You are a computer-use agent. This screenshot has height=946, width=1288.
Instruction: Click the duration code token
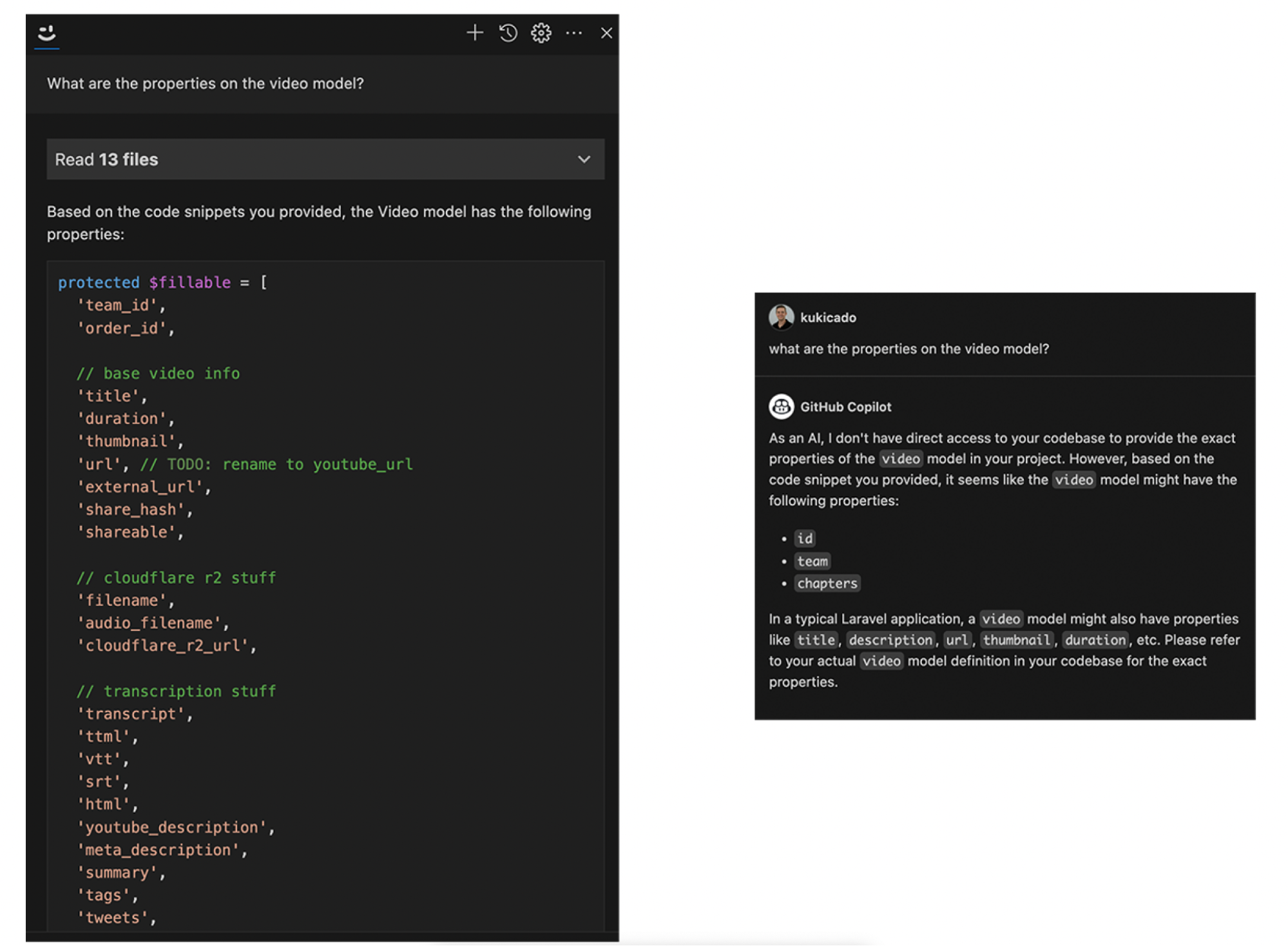(1095, 640)
